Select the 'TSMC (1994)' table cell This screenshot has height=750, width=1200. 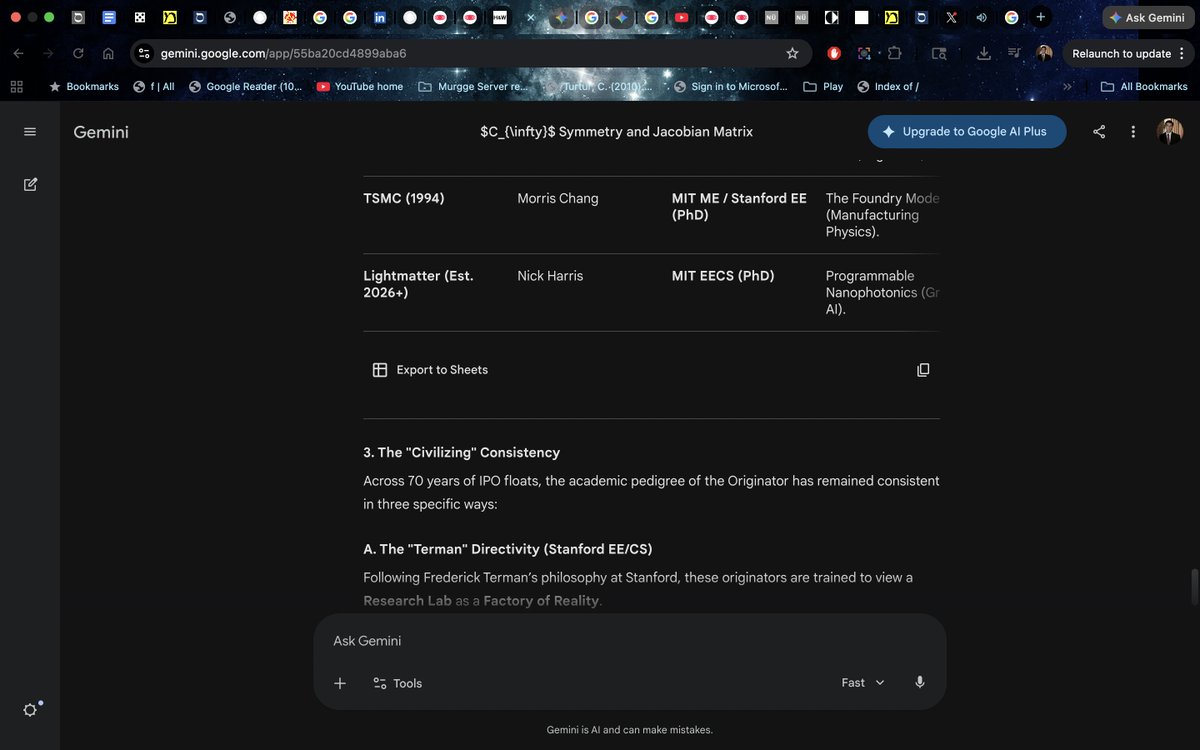pyautogui.click(x=404, y=198)
